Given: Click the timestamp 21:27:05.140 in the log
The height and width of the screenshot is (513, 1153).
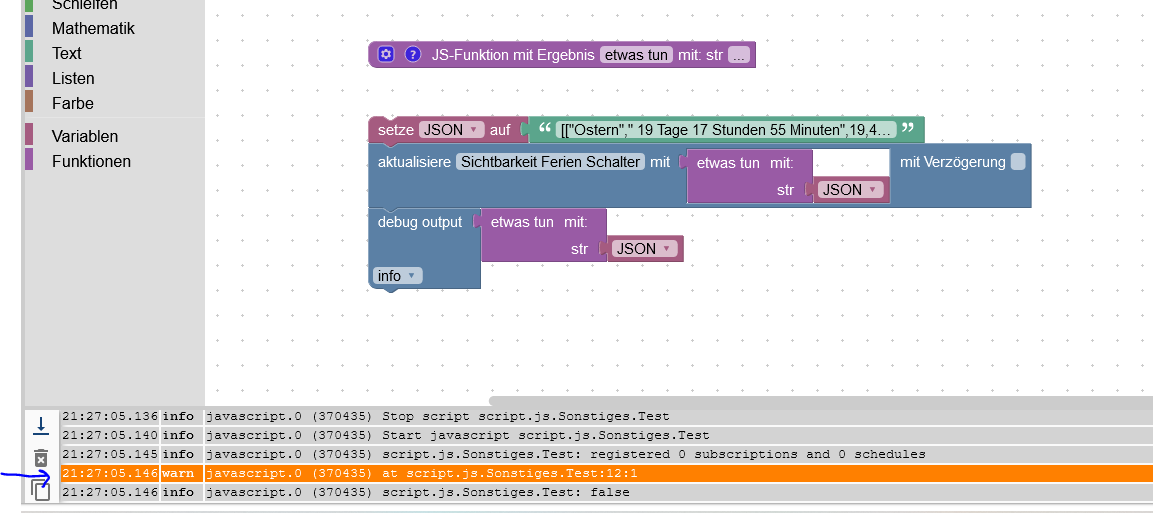Looking at the screenshot, I should (110, 436).
